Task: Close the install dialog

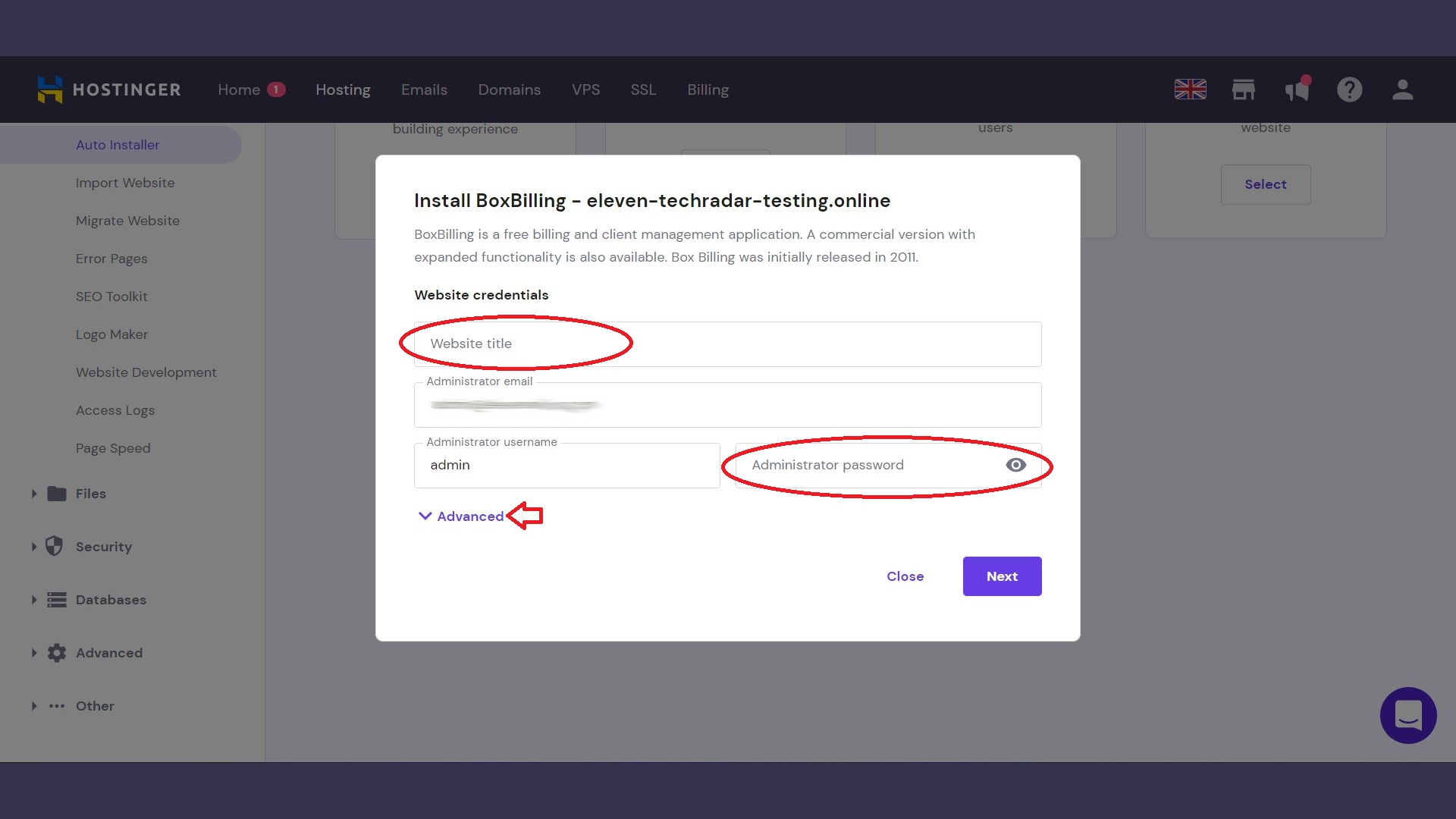Action: 905,576
